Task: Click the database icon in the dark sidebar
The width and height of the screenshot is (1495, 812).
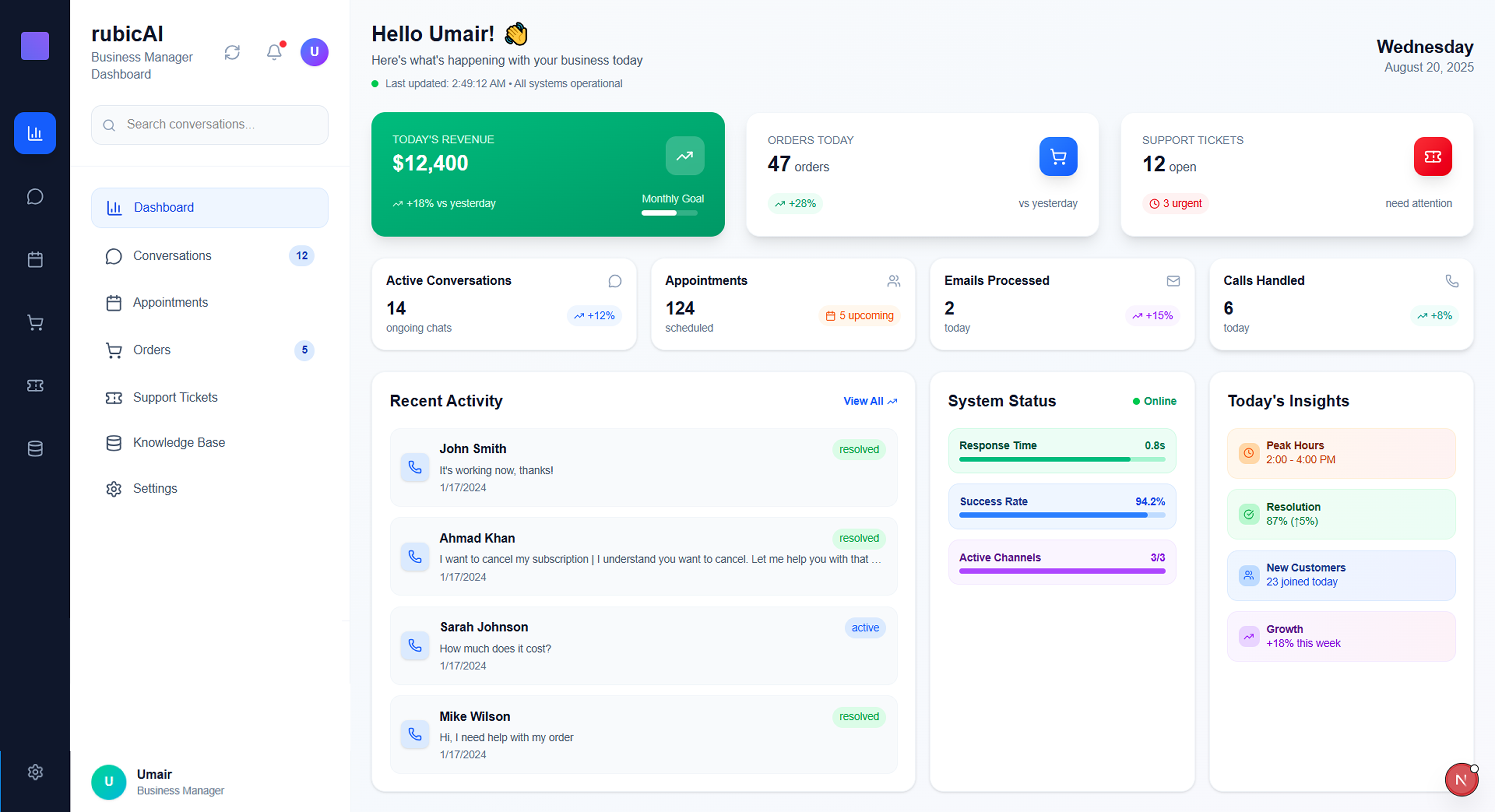Action: [35, 448]
